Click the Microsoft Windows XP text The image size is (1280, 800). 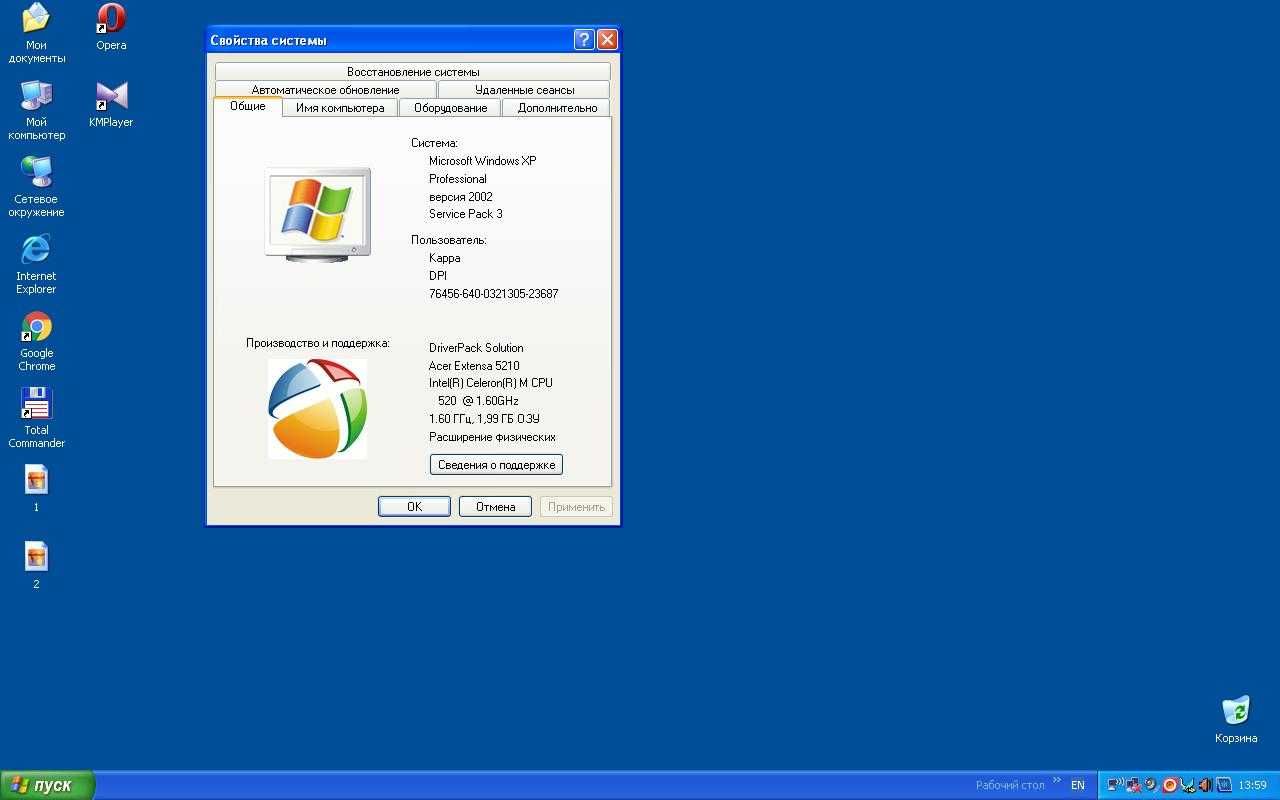point(482,161)
